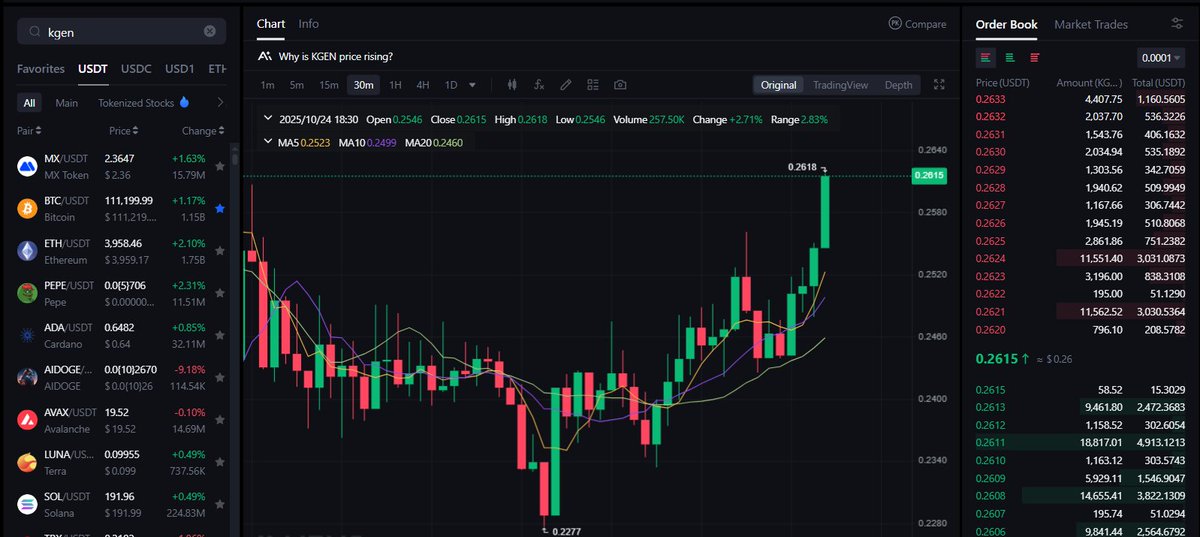1200x537 pixels.
Task: Favorite the ADA/USDT pair star
Action: pyautogui.click(x=219, y=335)
